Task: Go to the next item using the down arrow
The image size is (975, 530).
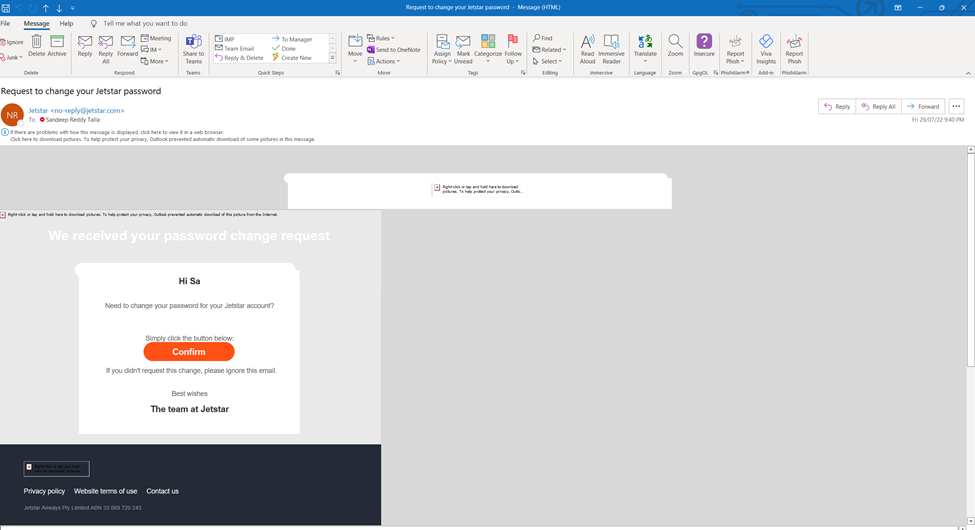Action: 59,8
